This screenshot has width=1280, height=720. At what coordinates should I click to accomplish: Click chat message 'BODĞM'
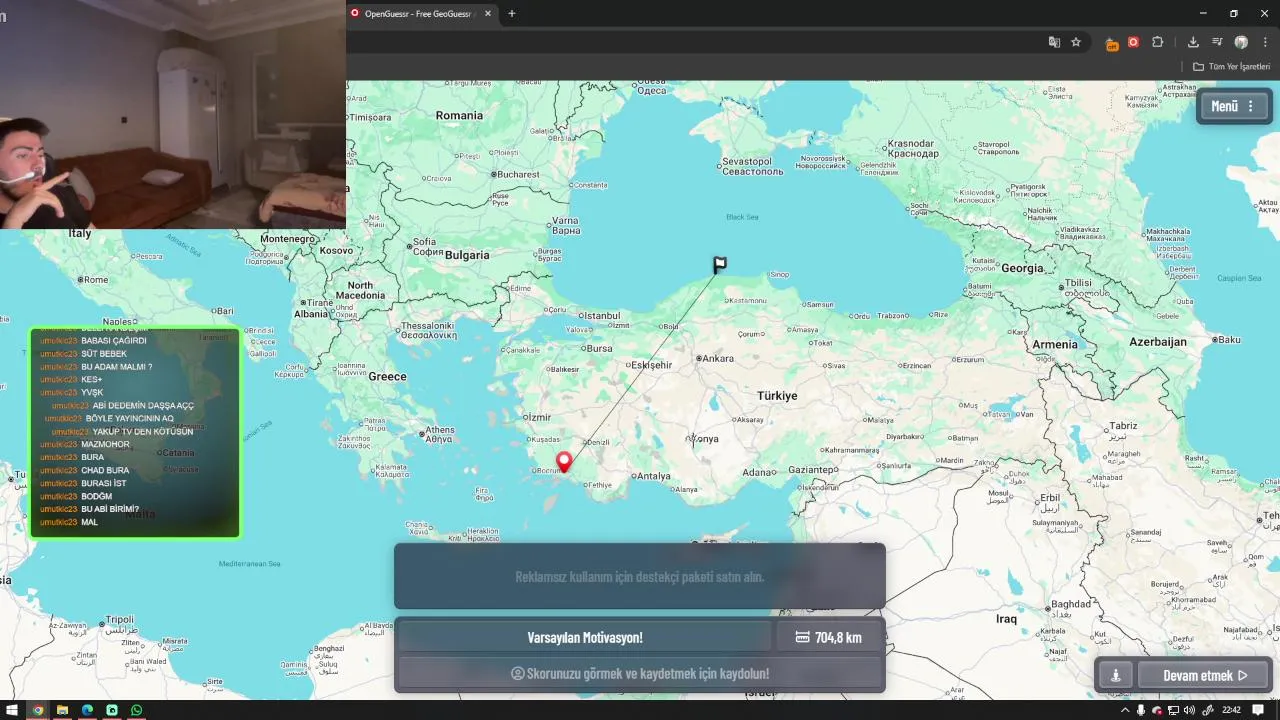pyautogui.click(x=96, y=496)
